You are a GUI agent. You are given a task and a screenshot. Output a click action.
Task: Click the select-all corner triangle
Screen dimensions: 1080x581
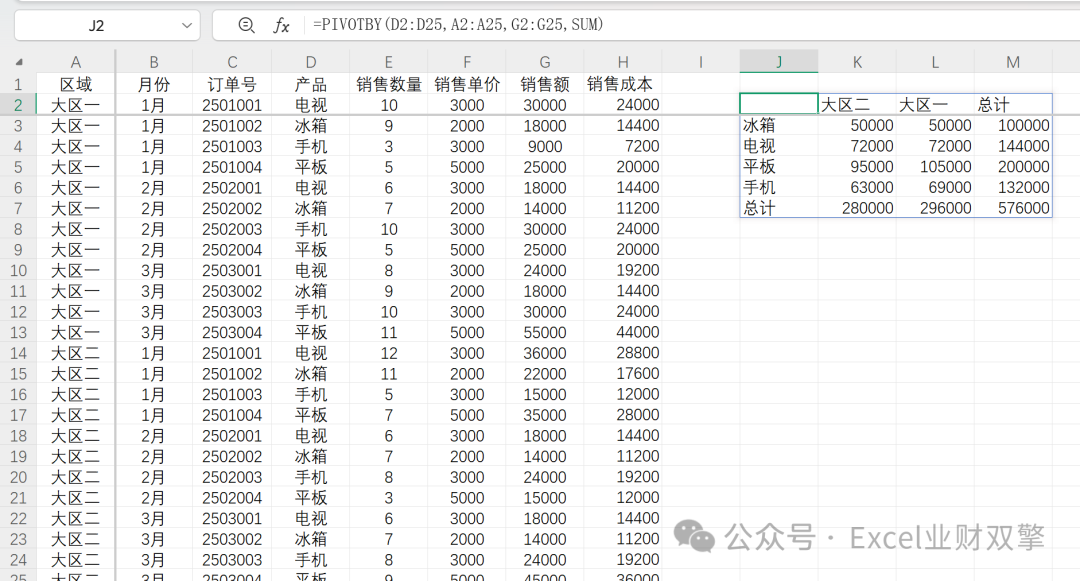(x=19, y=62)
